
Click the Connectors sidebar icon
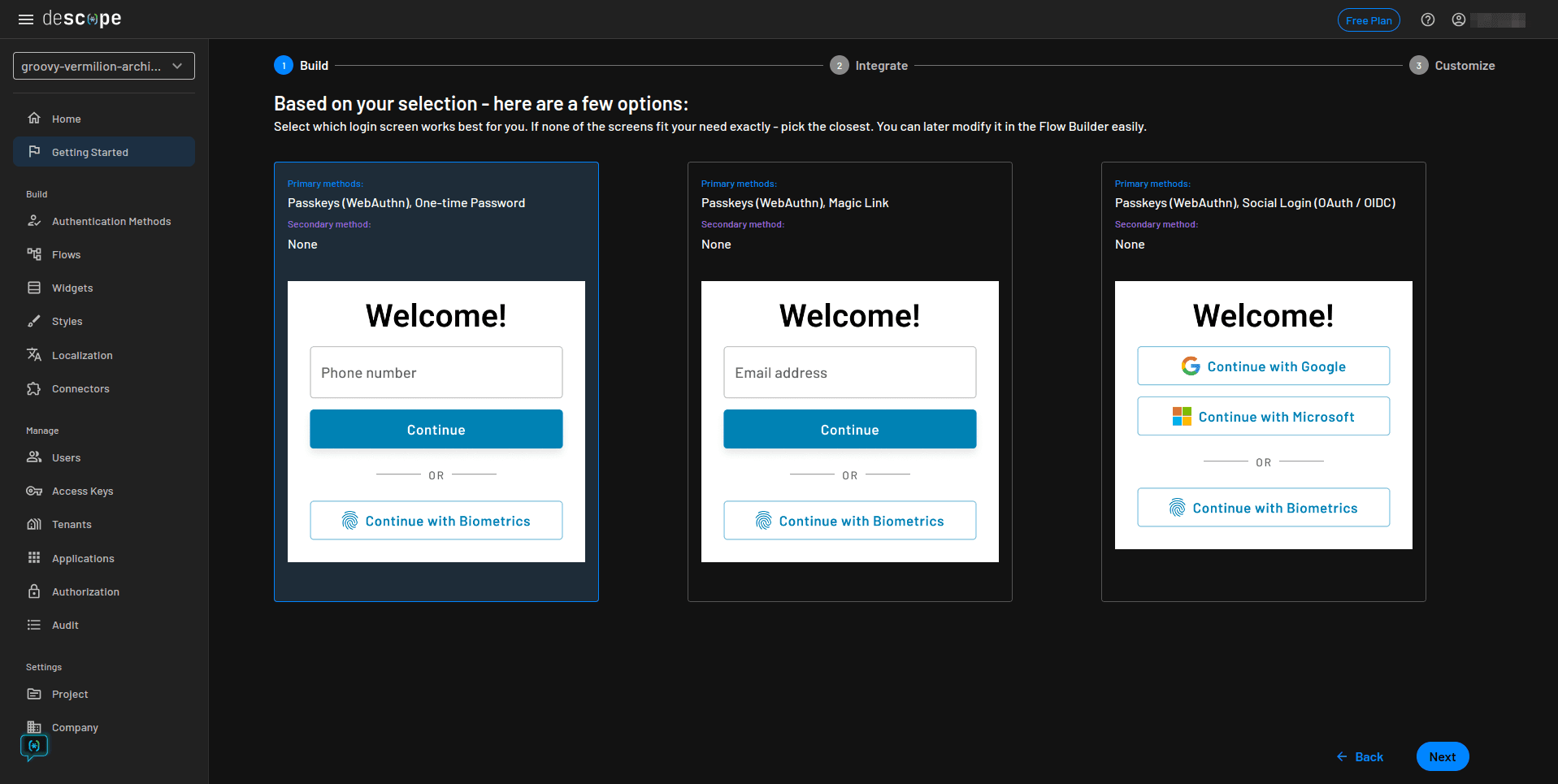pyautogui.click(x=33, y=388)
